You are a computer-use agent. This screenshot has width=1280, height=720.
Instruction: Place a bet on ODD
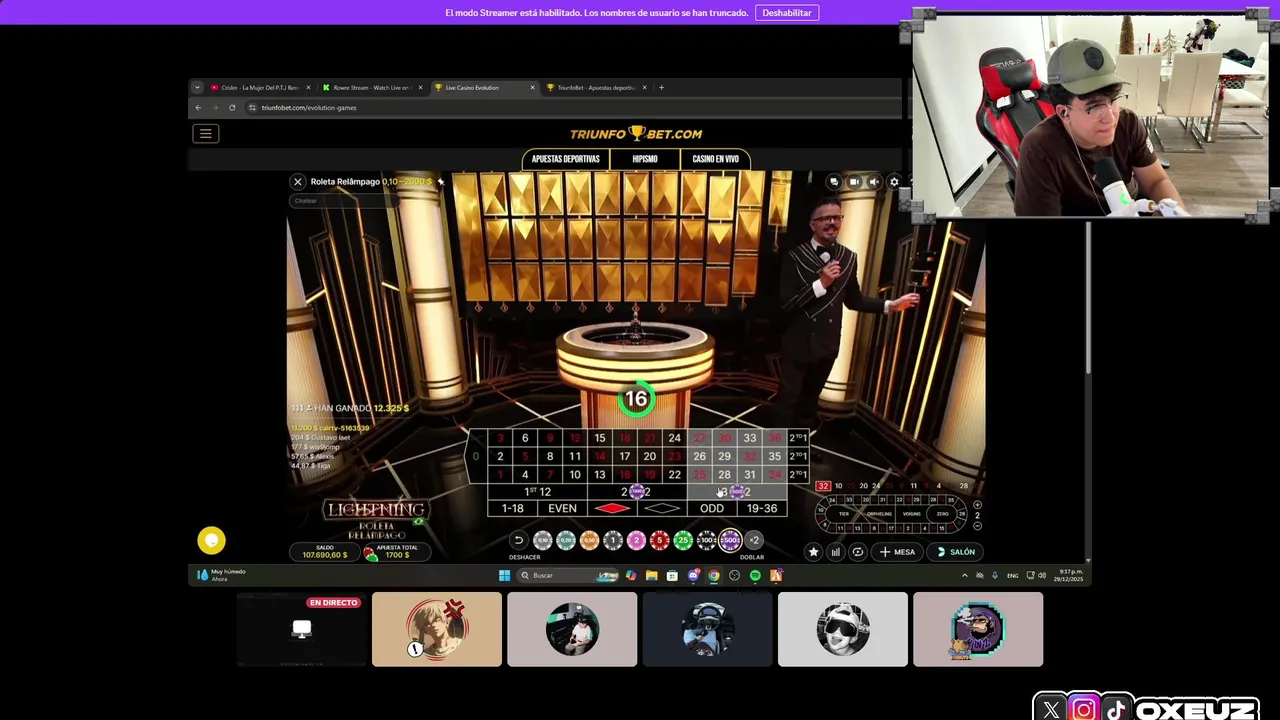click(x=711, y=508)
